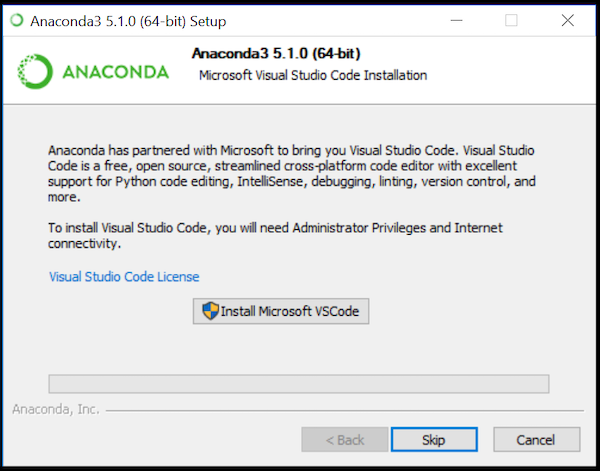Click the Anaconda icon in title bar
The image size is (600, 471).
tap(17, 20)
